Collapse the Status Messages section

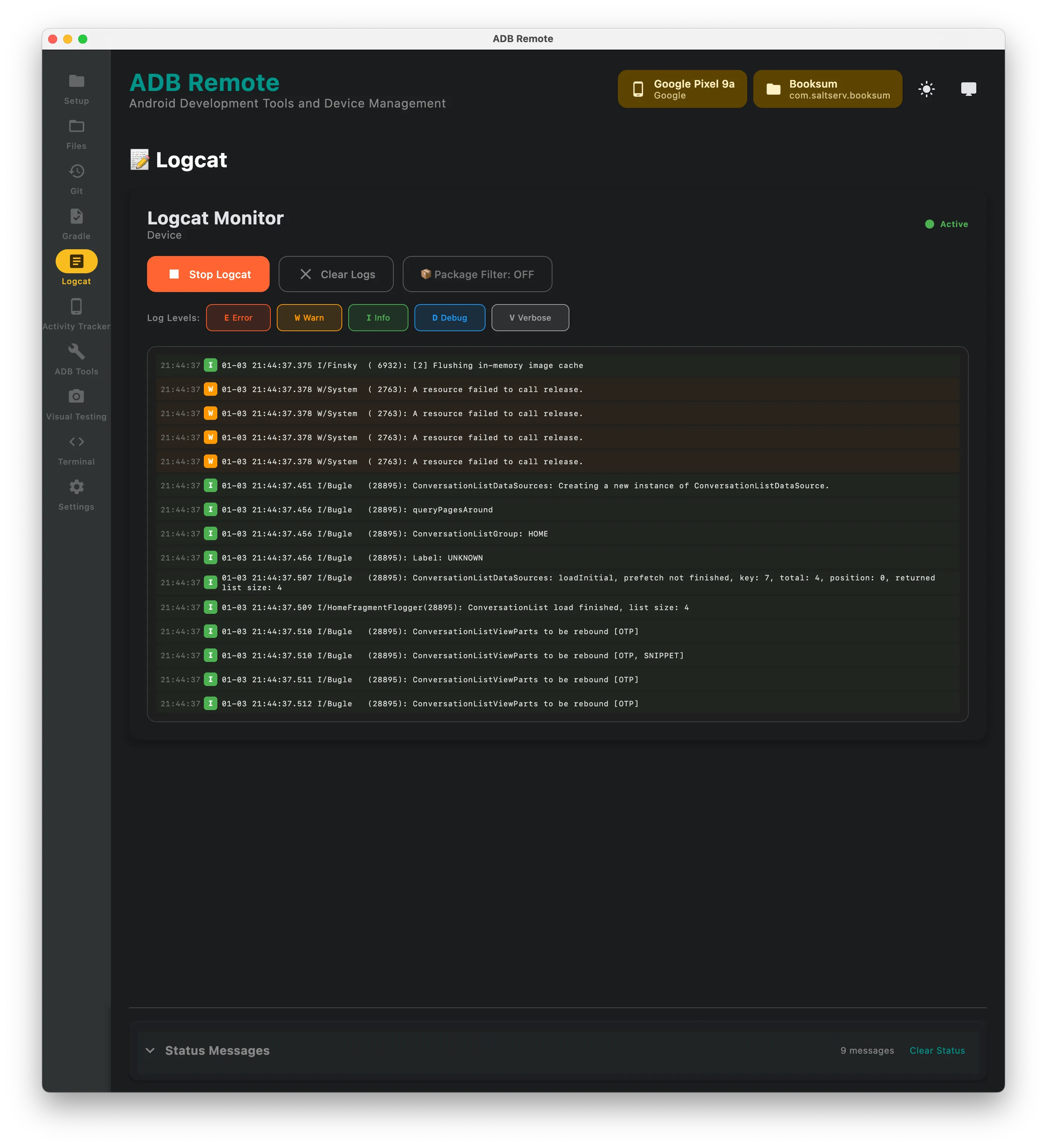[x=150, y=1051]
